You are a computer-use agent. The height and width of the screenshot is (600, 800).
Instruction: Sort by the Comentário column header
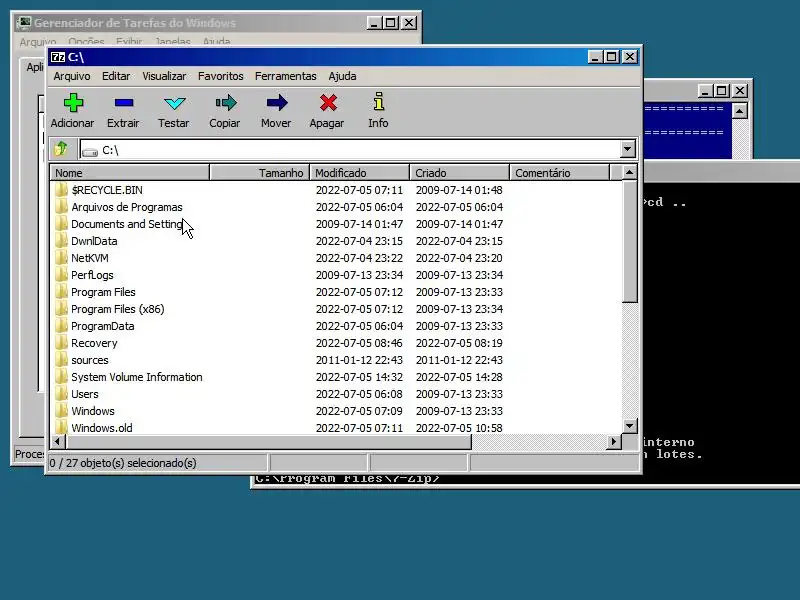(x=559, y=172)
